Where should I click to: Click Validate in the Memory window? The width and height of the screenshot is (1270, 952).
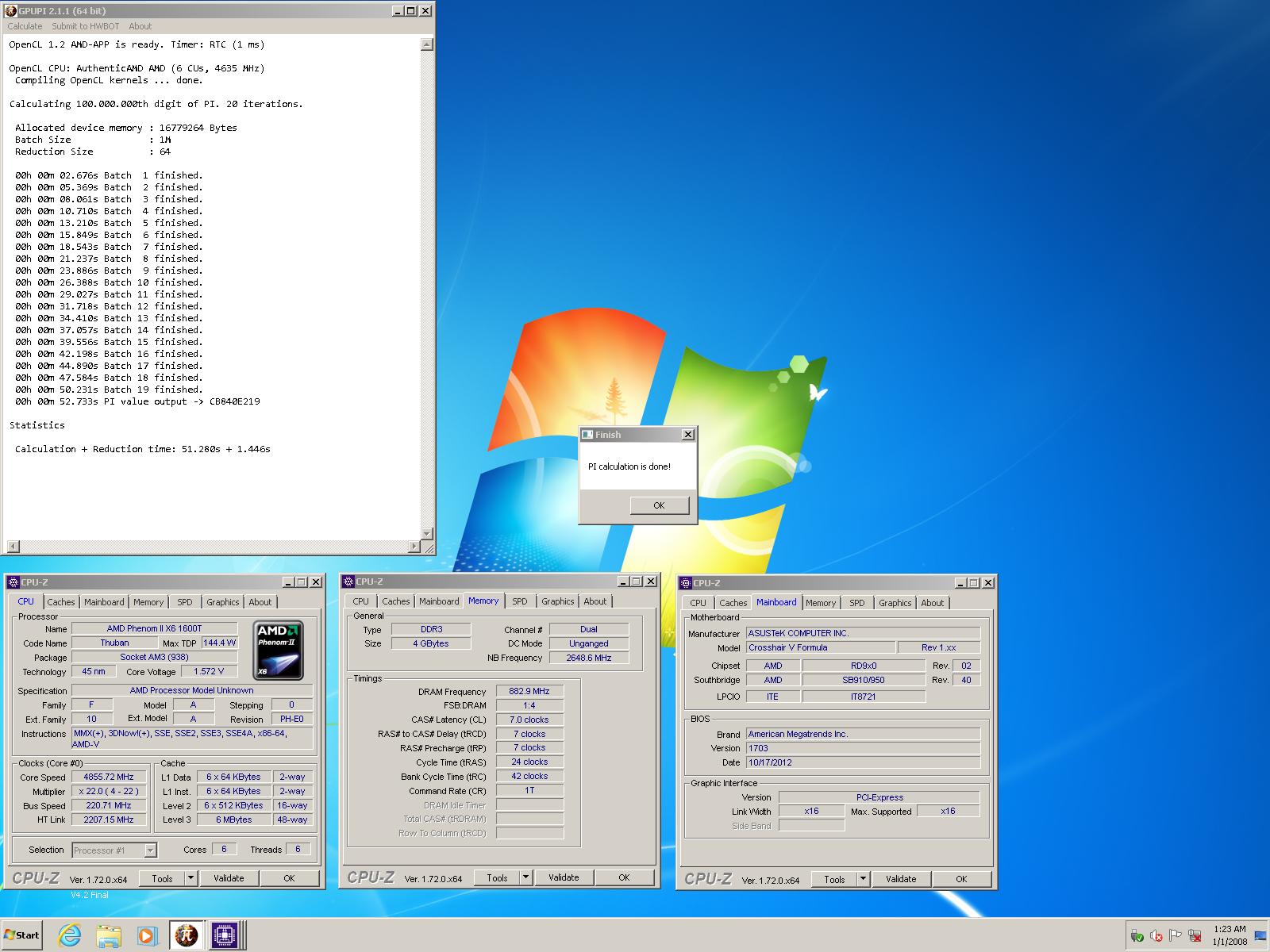(x=564, y=877)
